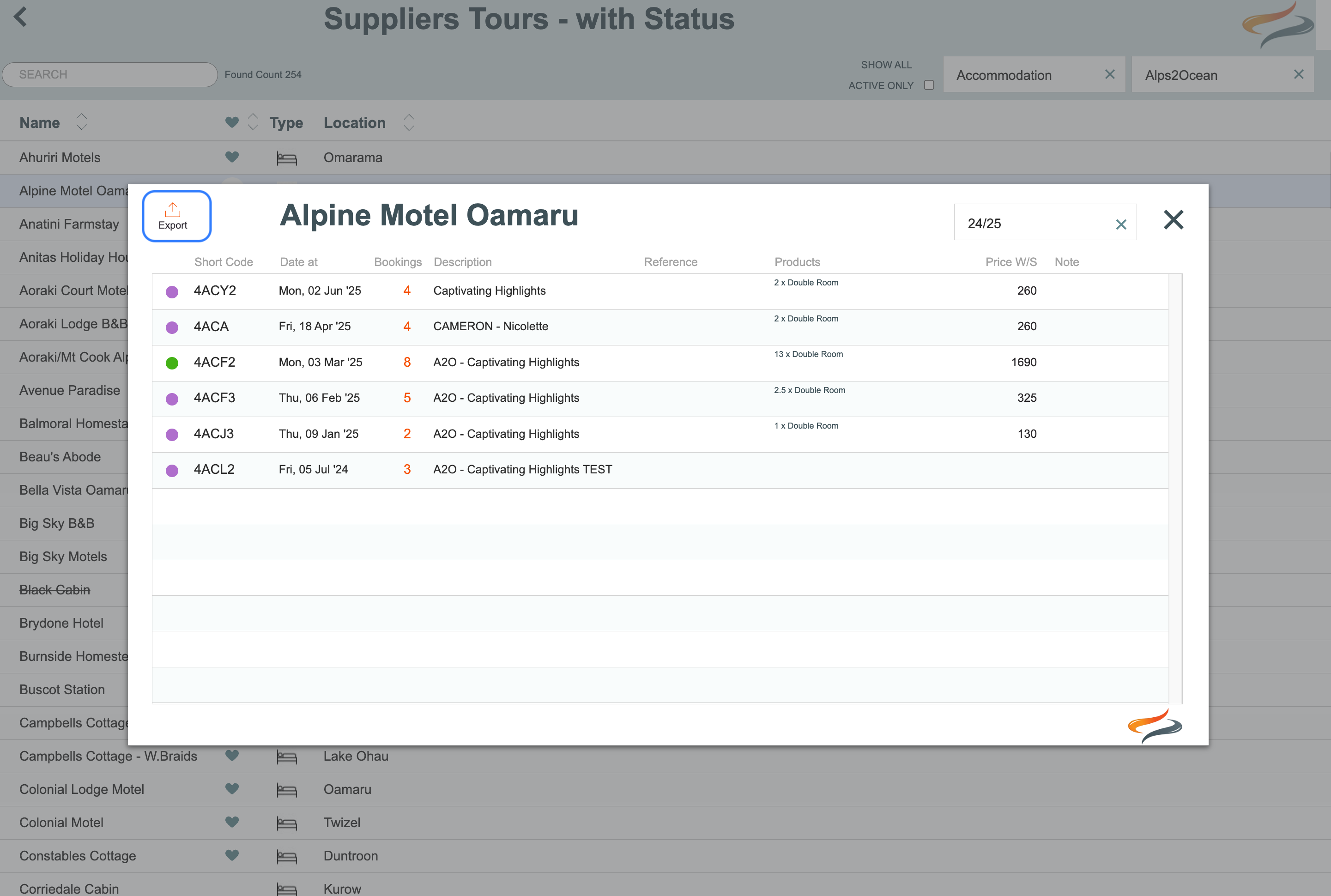Clear the Alps2Ocean filter with its X

(1298, 74)
